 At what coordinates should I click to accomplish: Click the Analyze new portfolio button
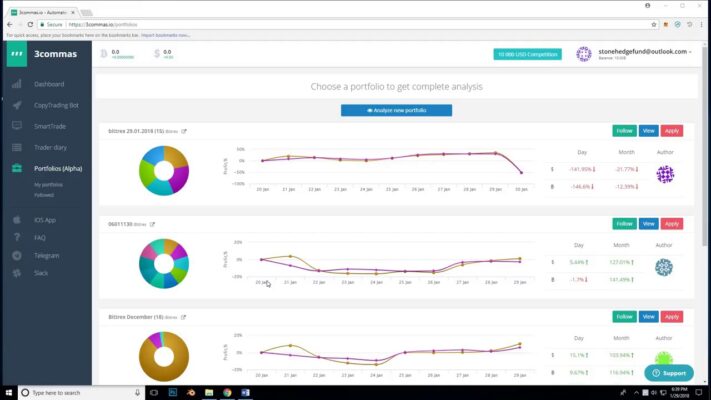(396, 110)
